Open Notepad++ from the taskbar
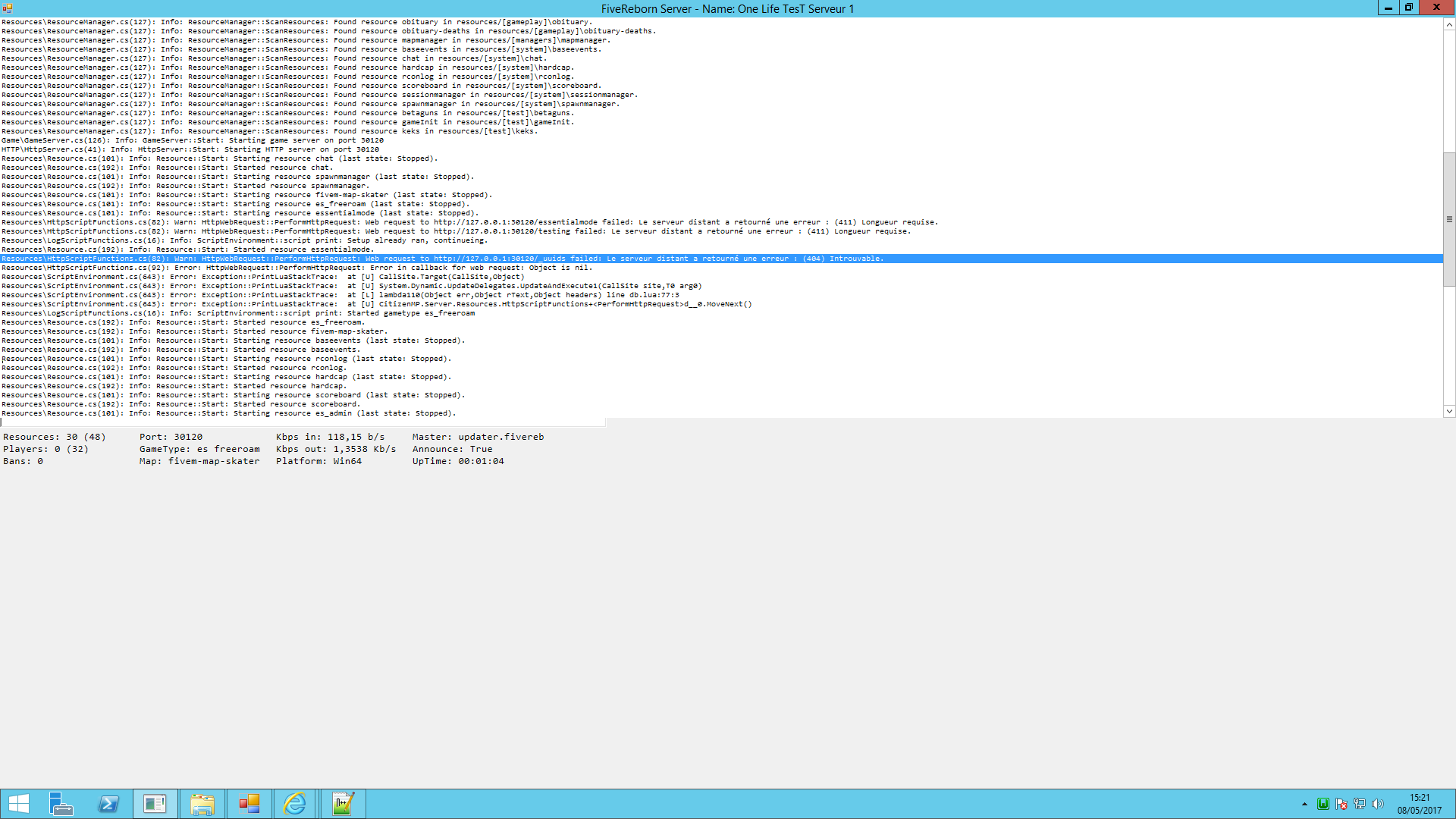 tap(343, 804)
